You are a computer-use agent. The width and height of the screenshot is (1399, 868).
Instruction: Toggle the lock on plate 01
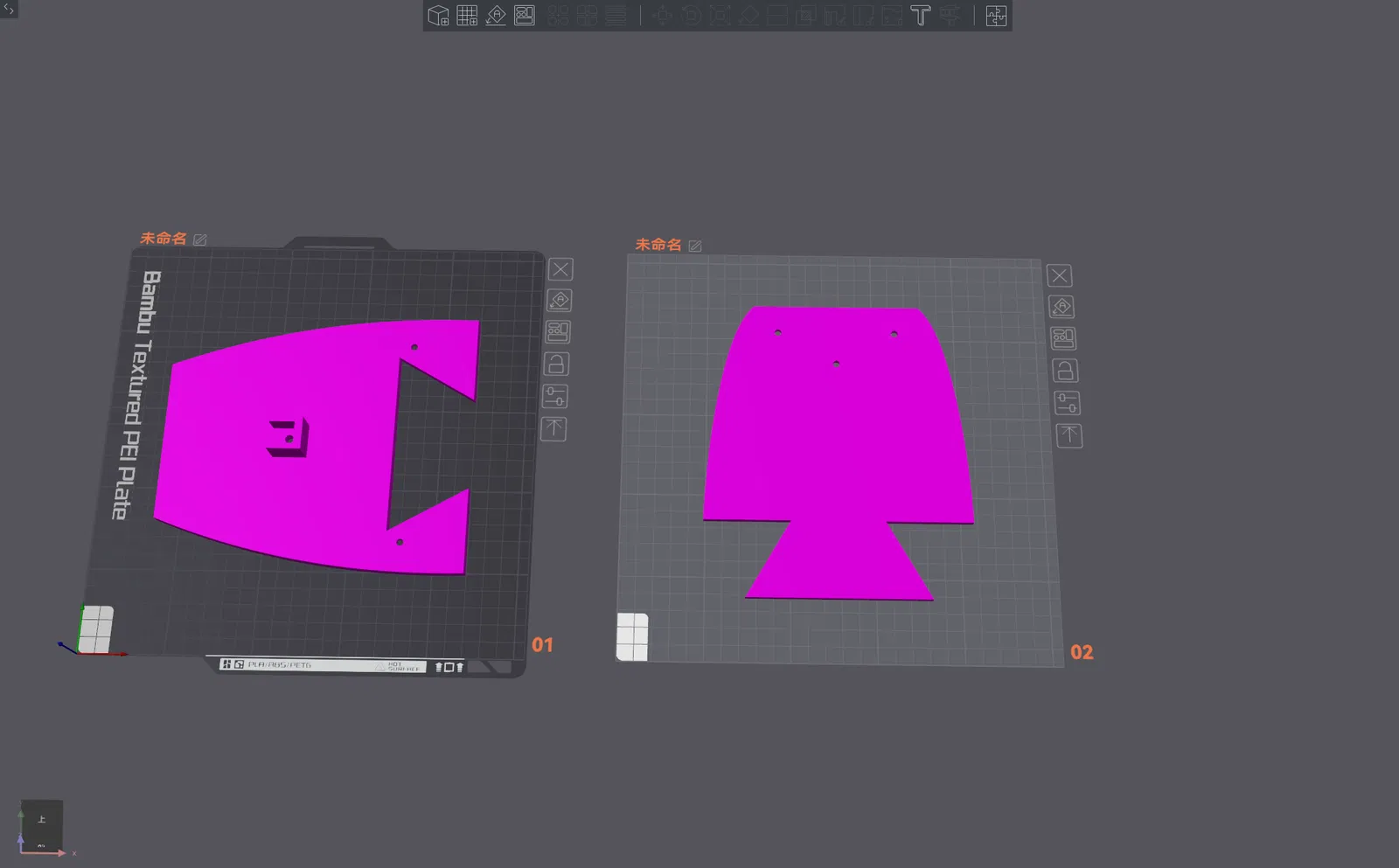[x=556, y=364]
